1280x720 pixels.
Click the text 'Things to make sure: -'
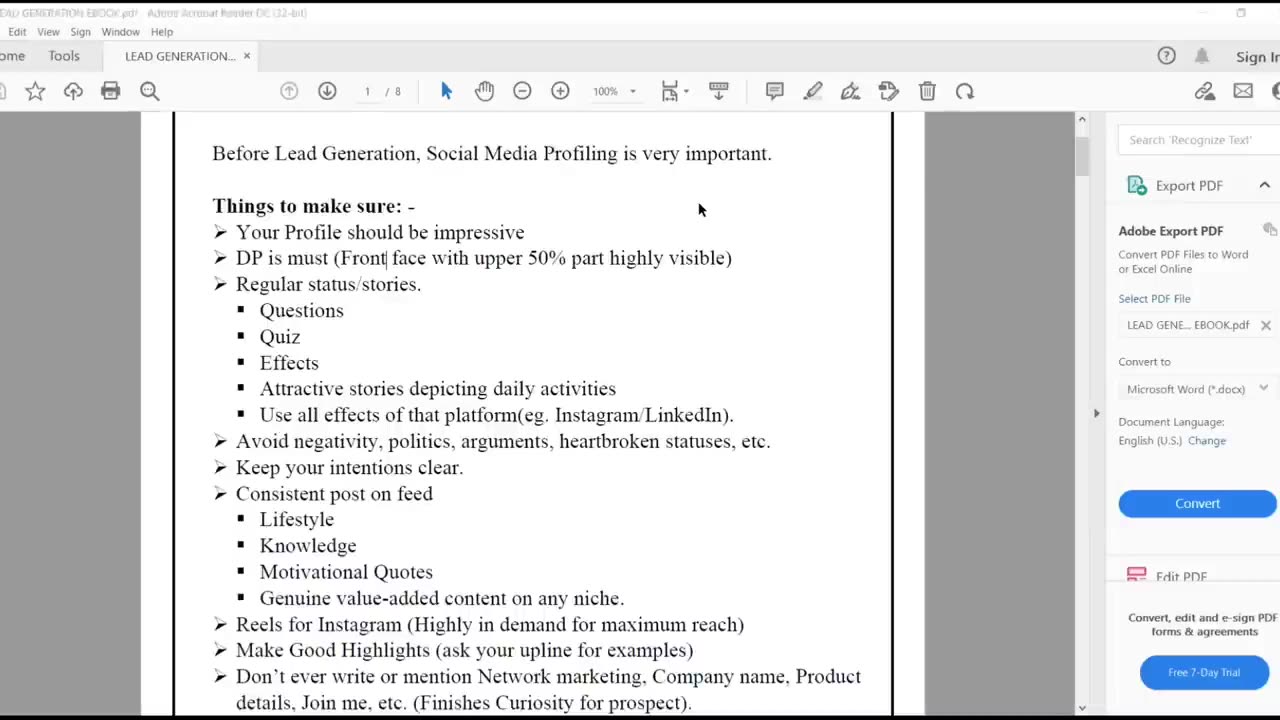tap(313, 206)
